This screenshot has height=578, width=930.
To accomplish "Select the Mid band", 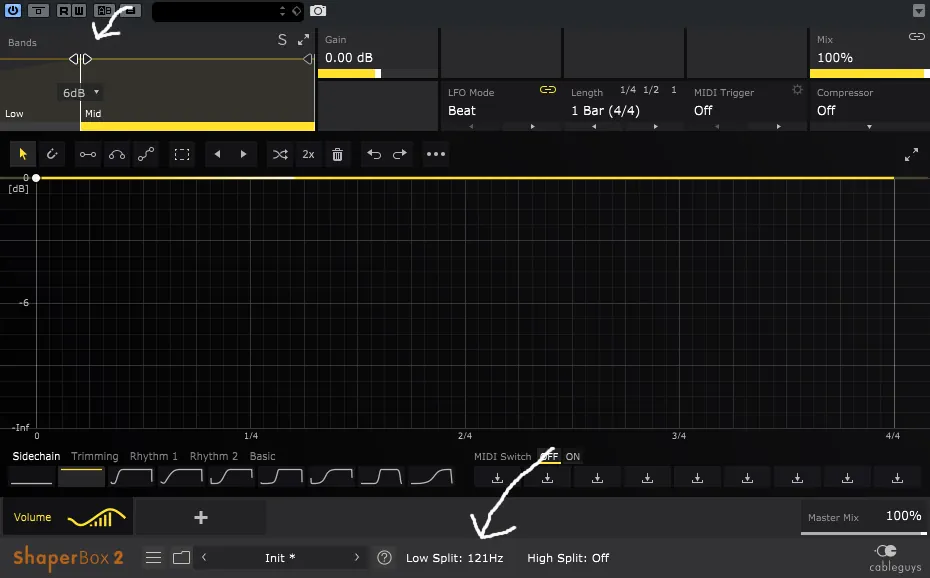I will [93, 113].
